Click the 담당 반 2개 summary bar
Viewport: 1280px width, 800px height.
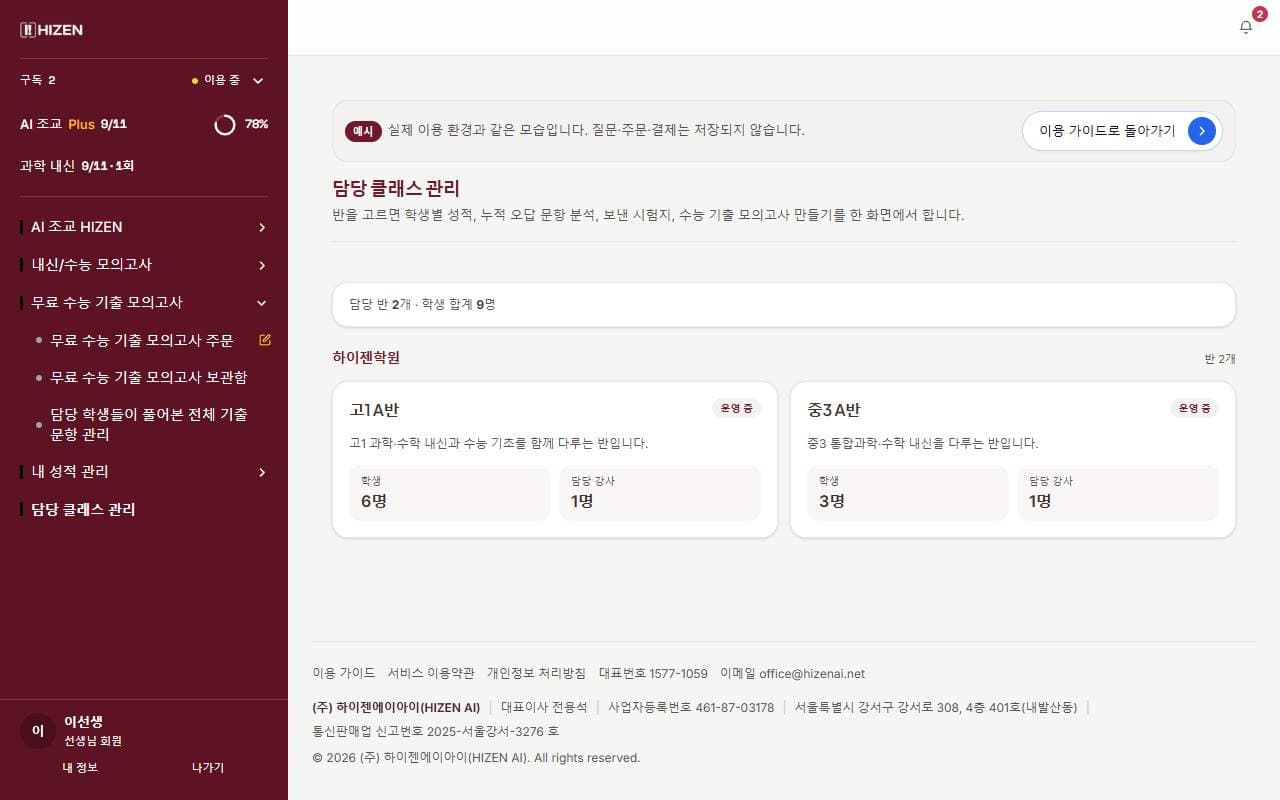click(784, 304)
